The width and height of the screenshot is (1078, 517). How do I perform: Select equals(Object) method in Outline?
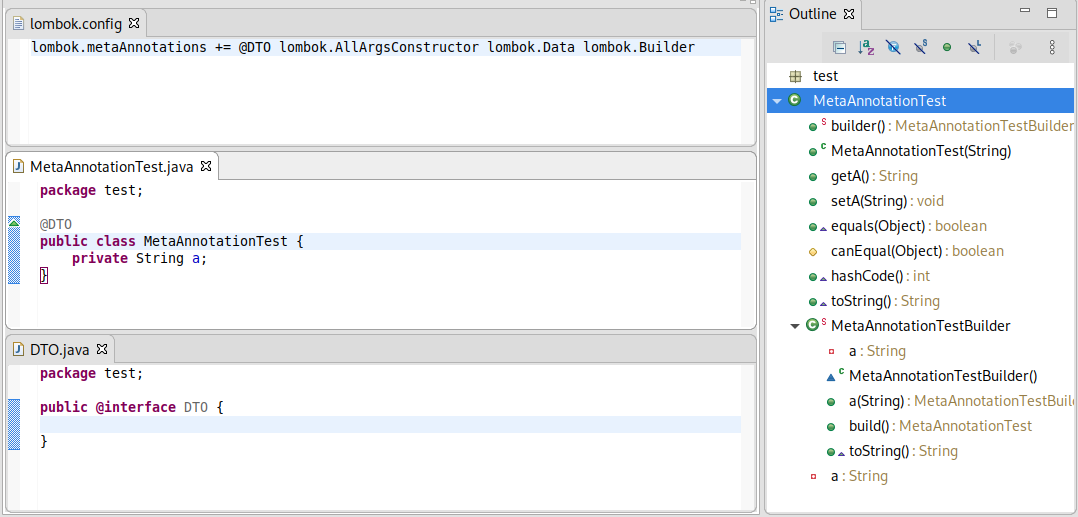click(909, 226)
